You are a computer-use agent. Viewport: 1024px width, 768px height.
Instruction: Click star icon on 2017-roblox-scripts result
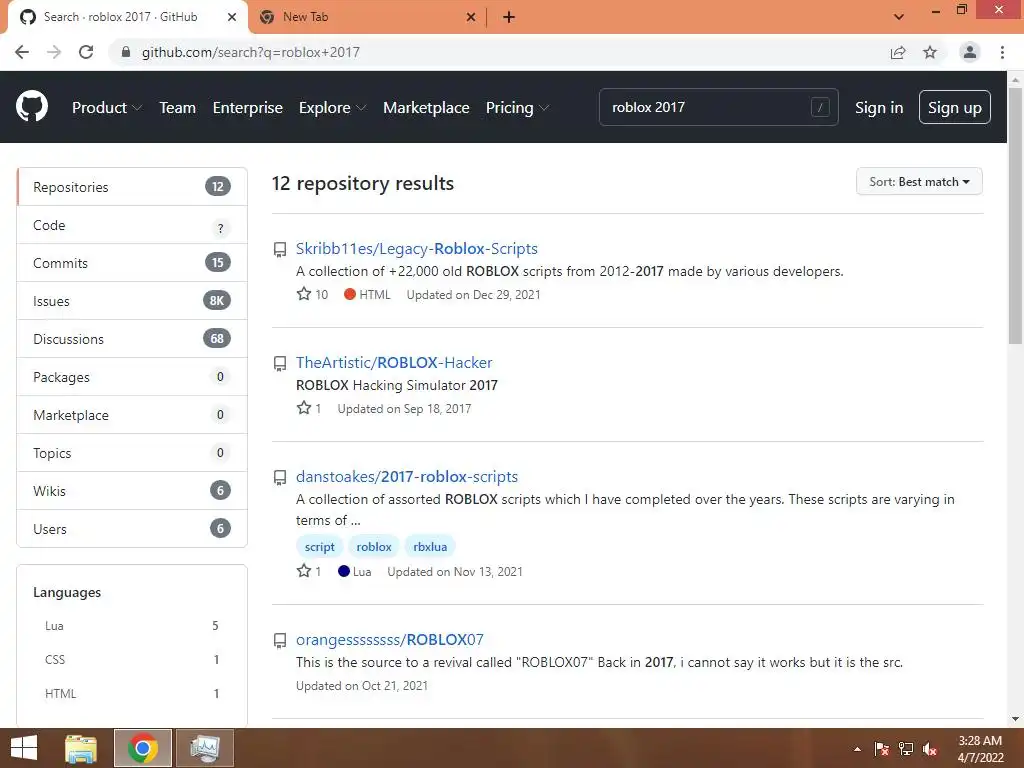(x=304, y=571)
